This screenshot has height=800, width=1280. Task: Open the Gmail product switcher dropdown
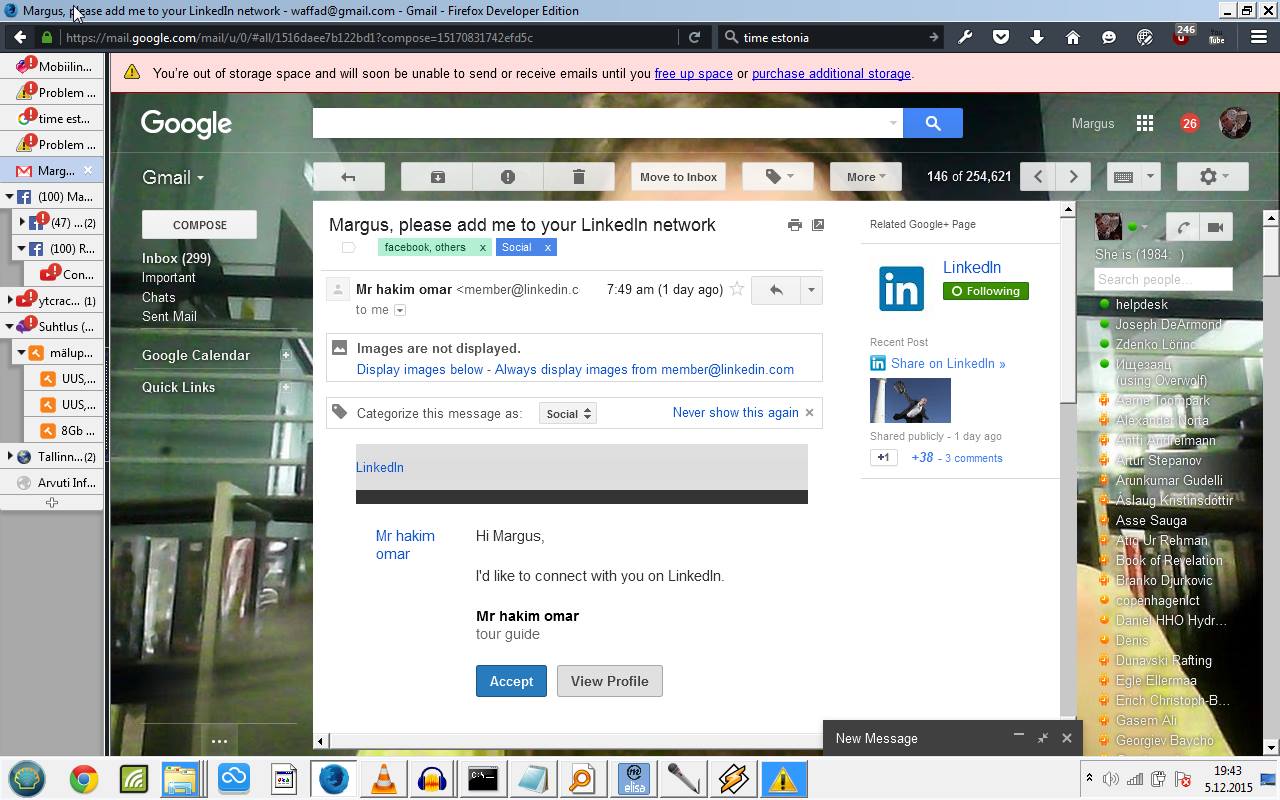173,177
